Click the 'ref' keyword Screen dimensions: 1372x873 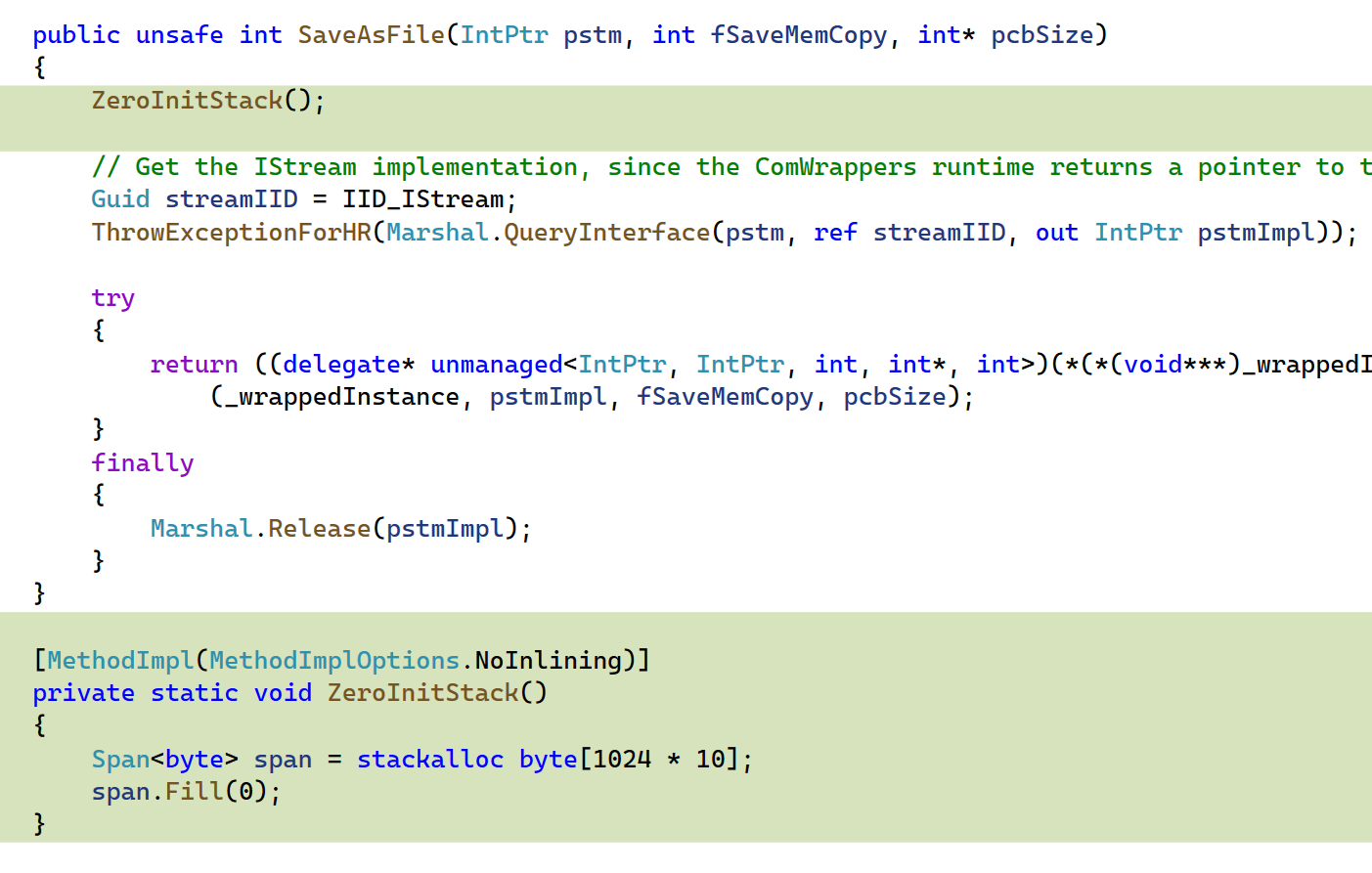(835, 233)
